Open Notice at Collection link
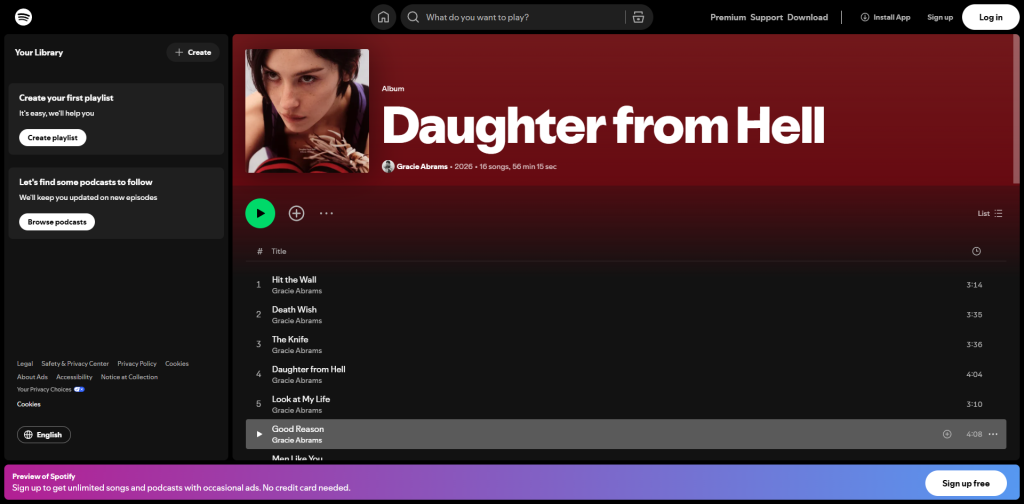 click(x=129, y=377)
